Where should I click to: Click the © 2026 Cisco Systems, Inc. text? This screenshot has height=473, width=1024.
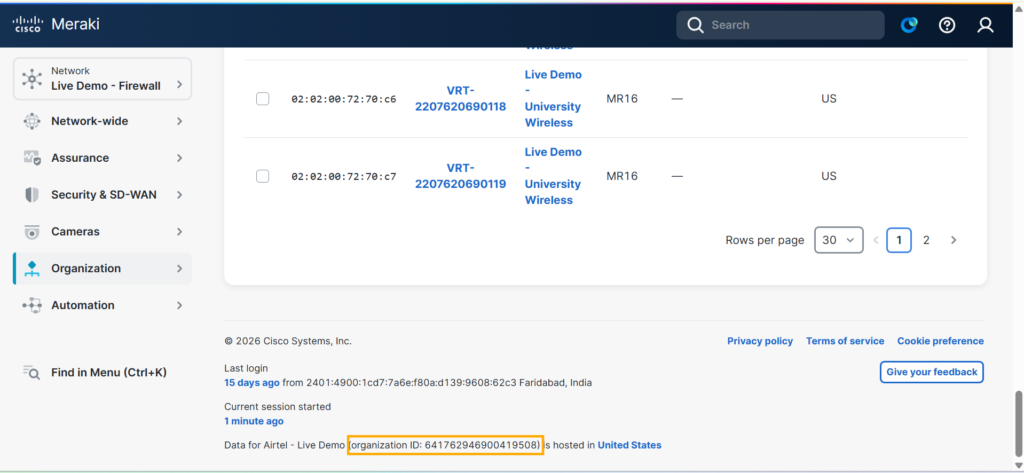pyautogui.click(x=288, y=341)
